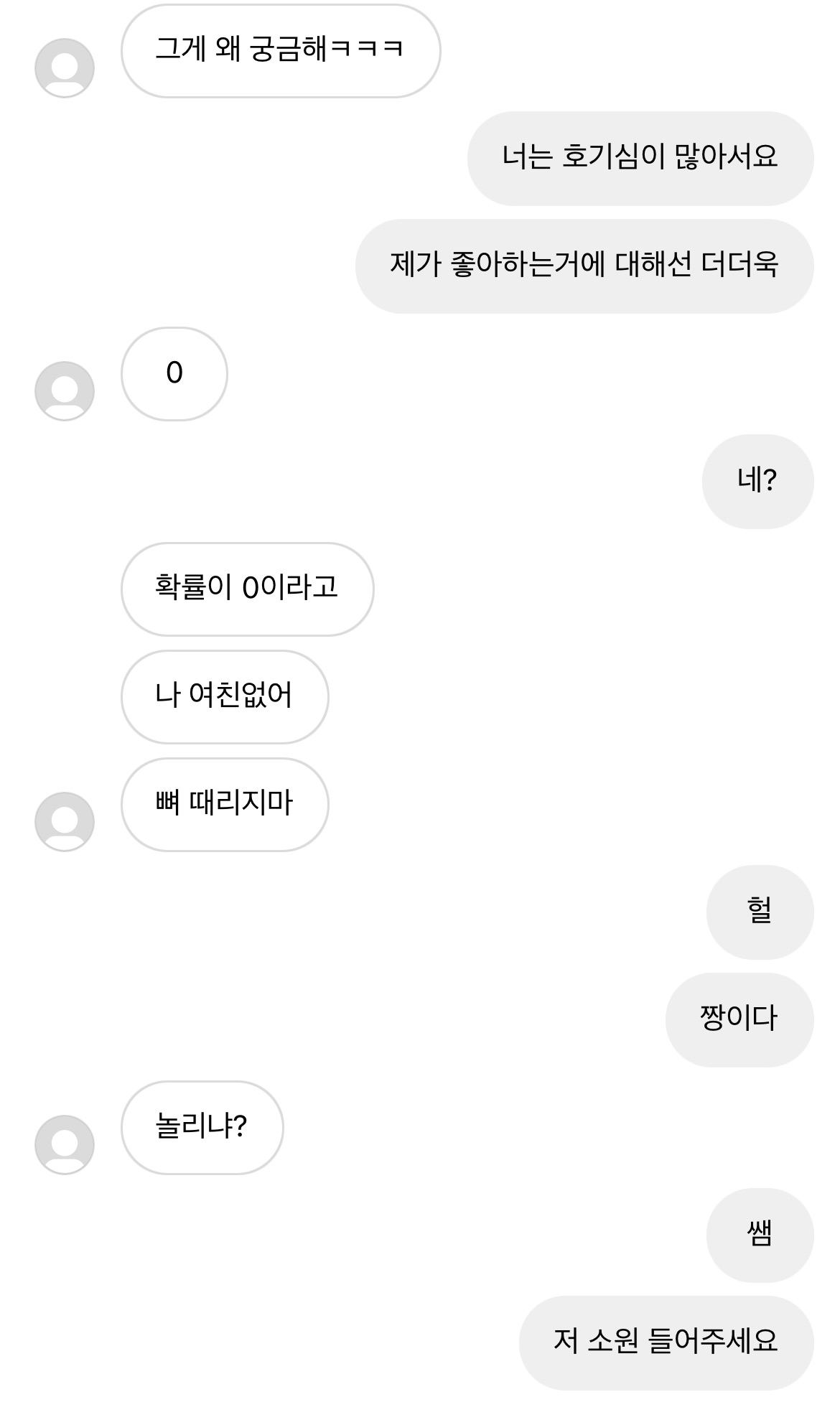This screenshot has width=840, height=1402.
Task: Select the sent '헐' bubble
Action: pyautogui.click(x=760, y=912)
